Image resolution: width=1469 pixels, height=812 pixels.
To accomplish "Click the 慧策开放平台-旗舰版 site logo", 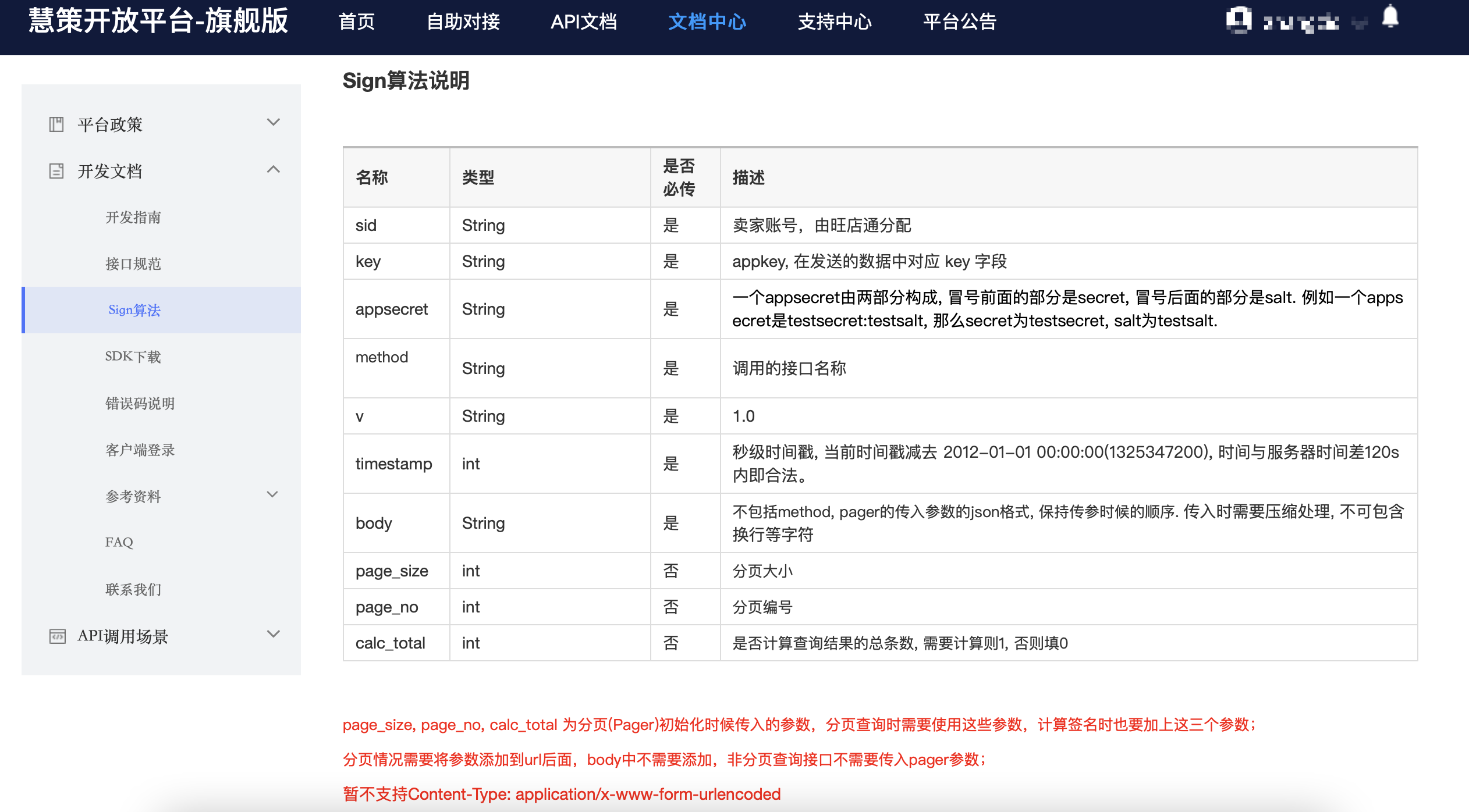I will point(158,22).
